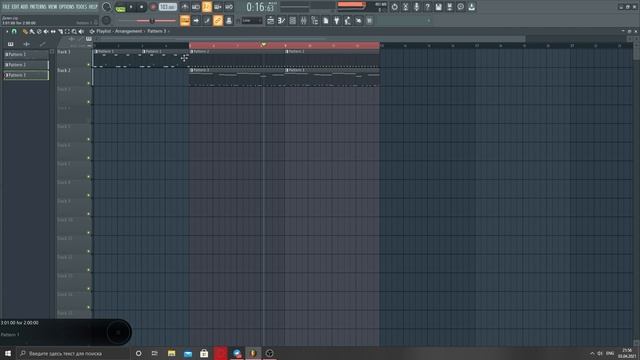Open the playlist options arrow menu
Screen dimensions: 640x360
click(x=7, y=31)
